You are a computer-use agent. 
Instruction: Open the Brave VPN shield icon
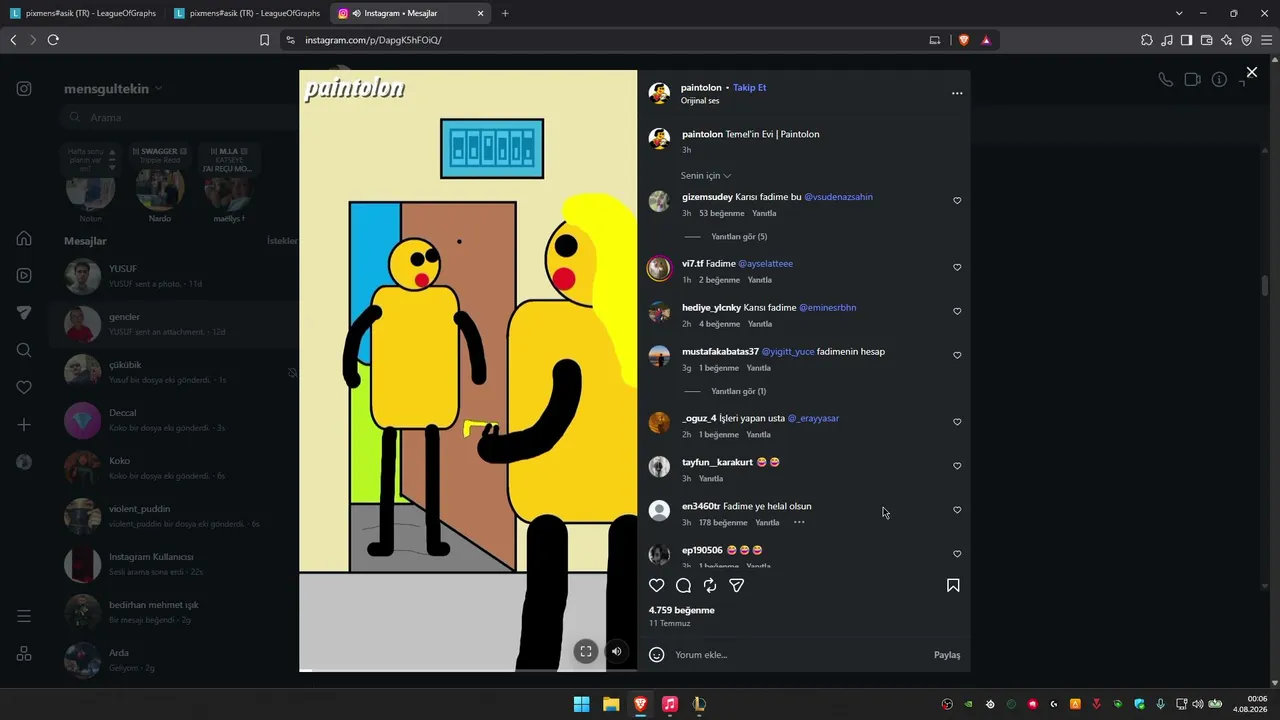(1246, 40)
